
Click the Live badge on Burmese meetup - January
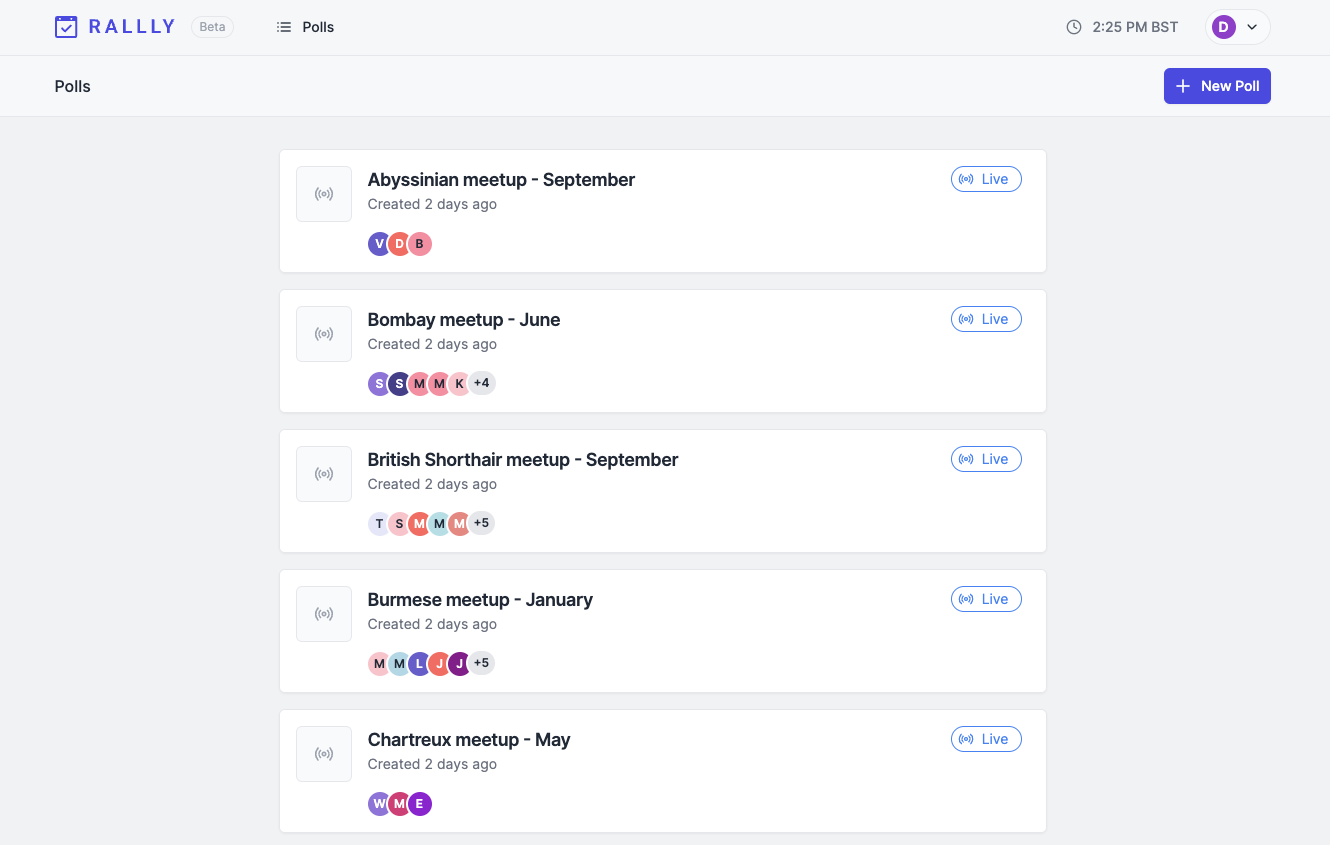point(986,598)
